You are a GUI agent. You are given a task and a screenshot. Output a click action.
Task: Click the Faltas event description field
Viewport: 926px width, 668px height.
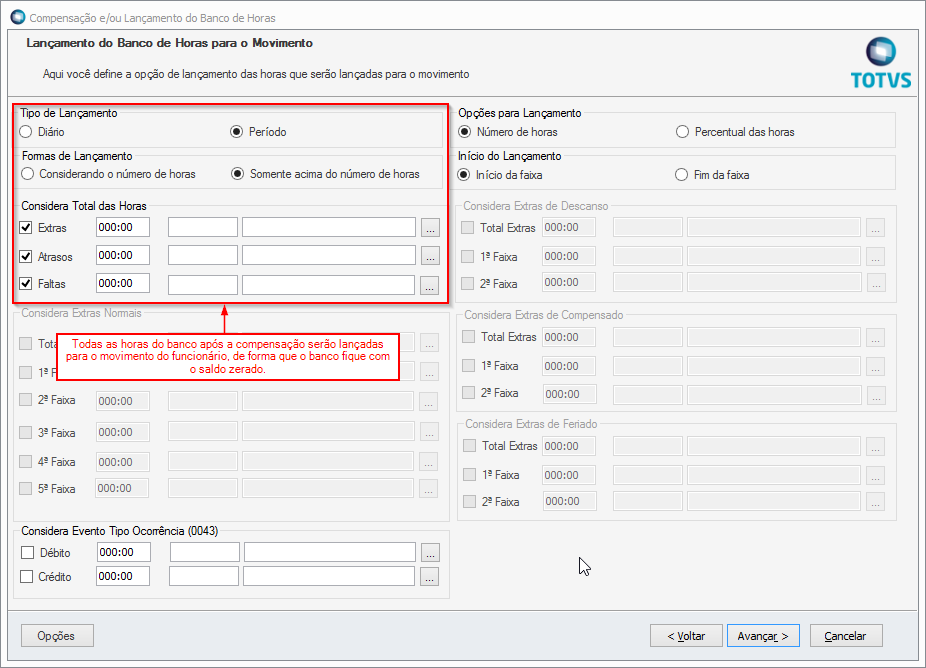[328, 285]
